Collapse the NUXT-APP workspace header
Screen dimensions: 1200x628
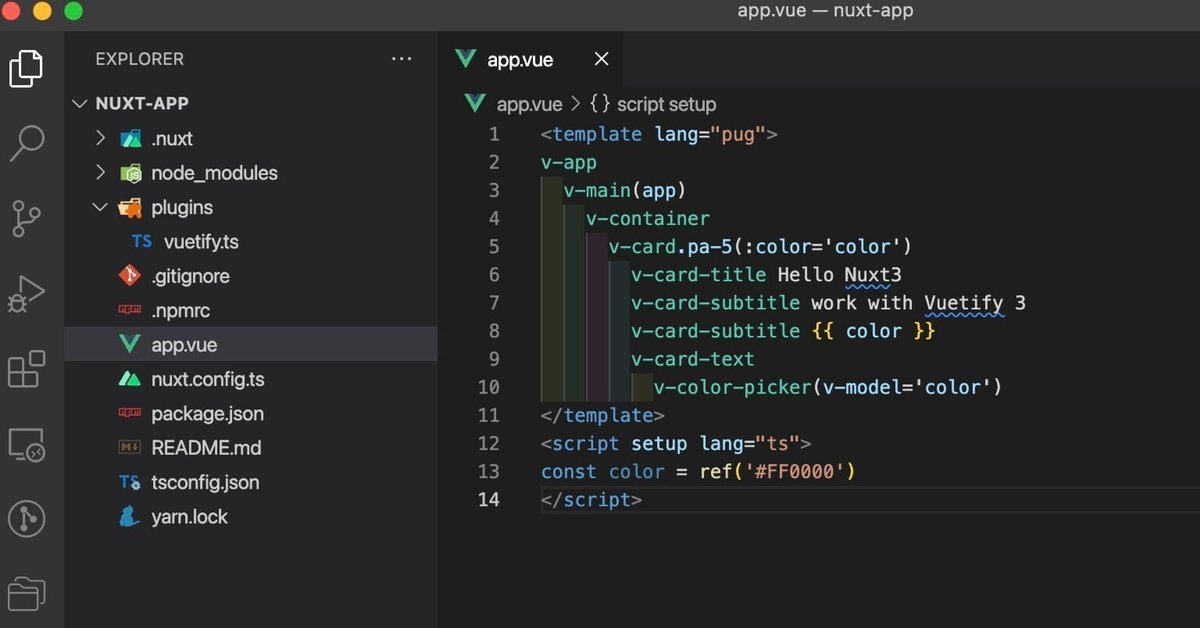click(80, 103)
